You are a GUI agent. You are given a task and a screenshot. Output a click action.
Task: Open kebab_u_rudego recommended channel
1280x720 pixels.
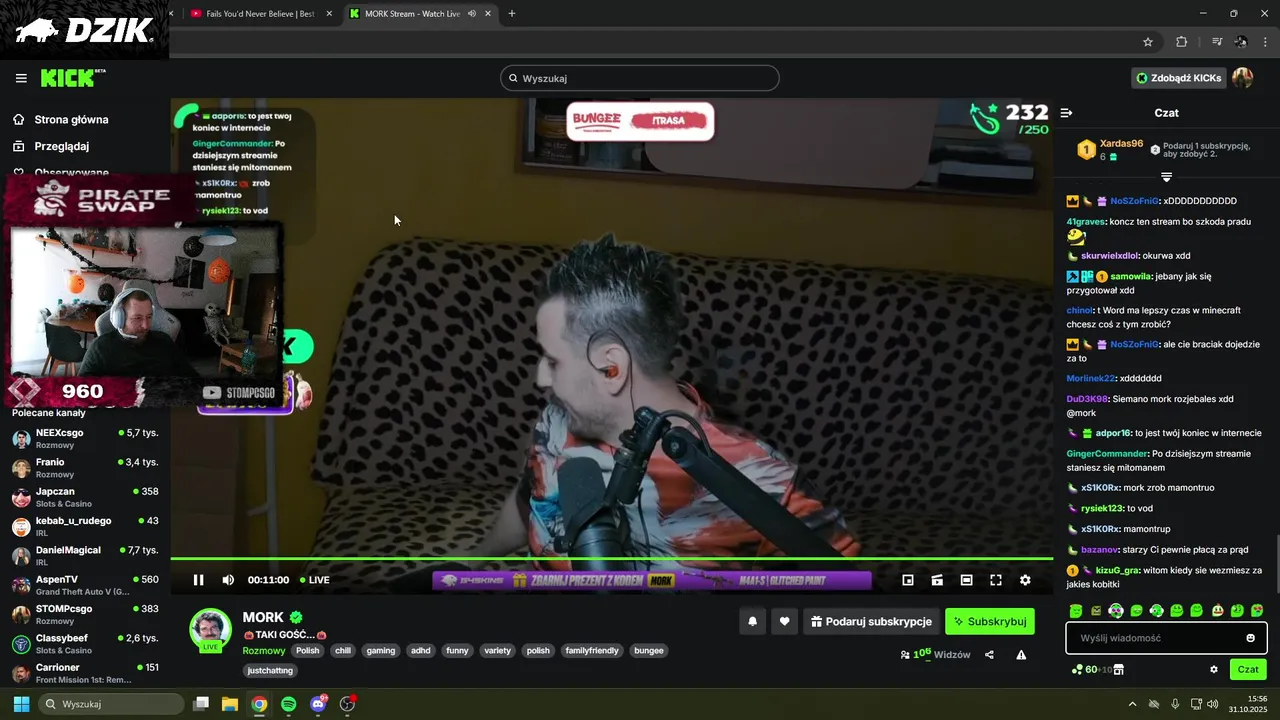(85, 527)
